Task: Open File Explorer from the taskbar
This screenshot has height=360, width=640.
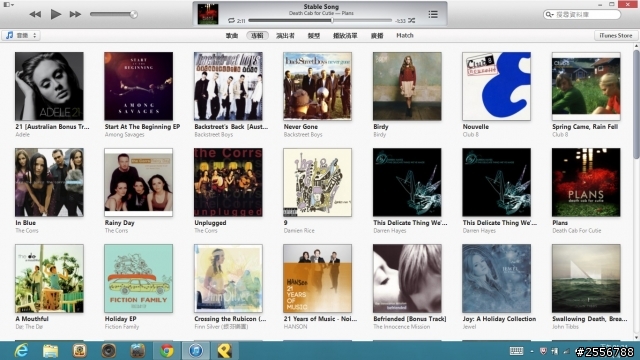Action: tap(50, 351)
